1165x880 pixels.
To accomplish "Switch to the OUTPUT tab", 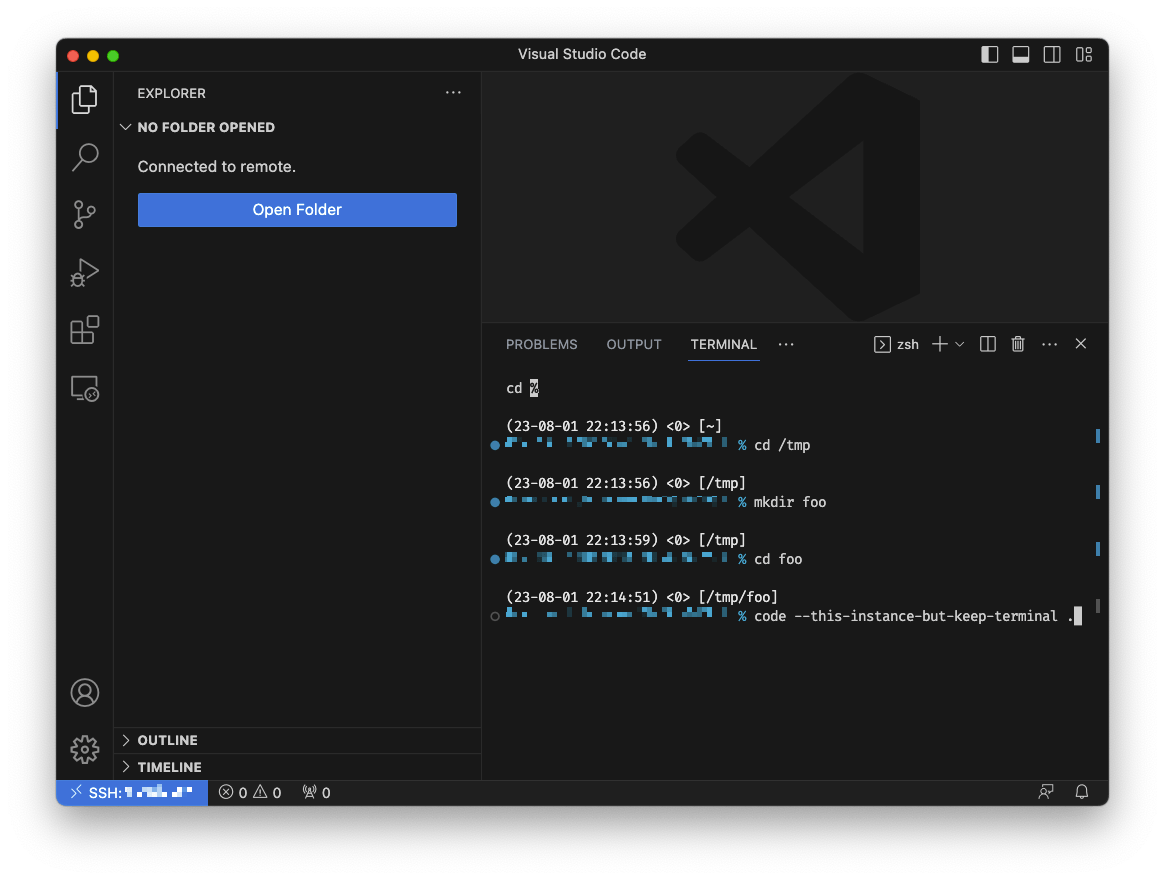I will point(634,344).
